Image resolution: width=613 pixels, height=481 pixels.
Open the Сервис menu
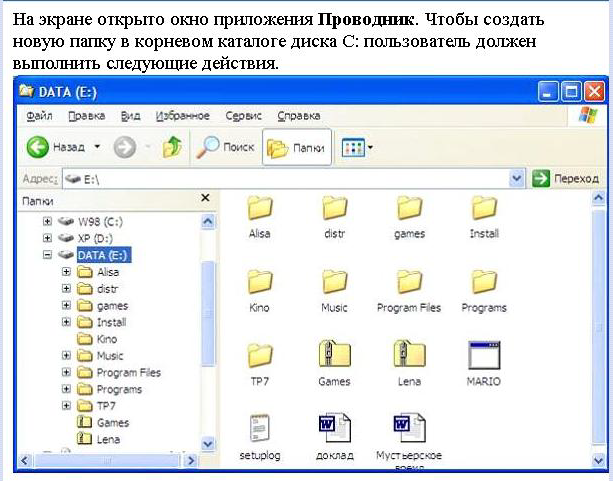point(243,116)
